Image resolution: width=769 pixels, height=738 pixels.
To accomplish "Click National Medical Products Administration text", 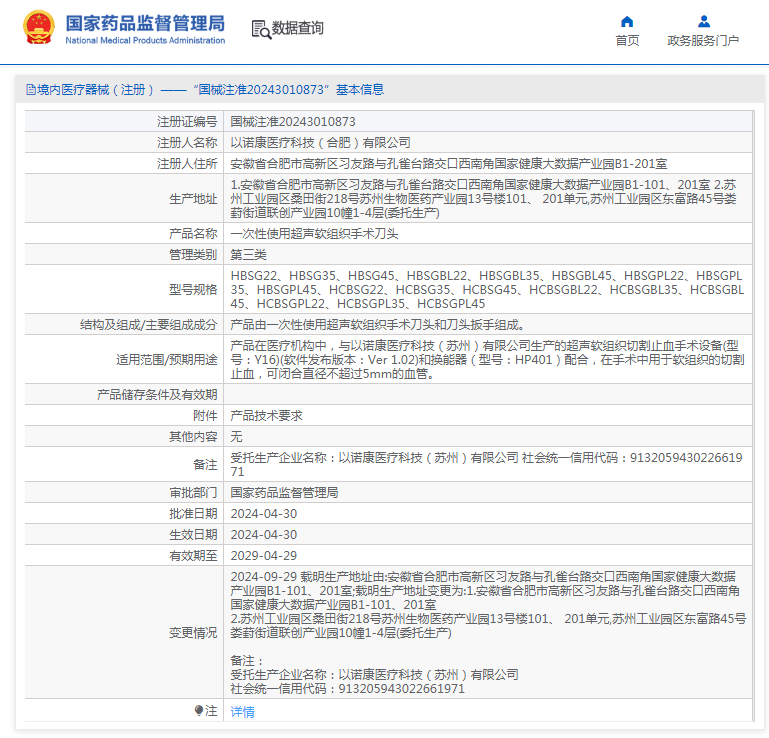I will click(145, 40).
